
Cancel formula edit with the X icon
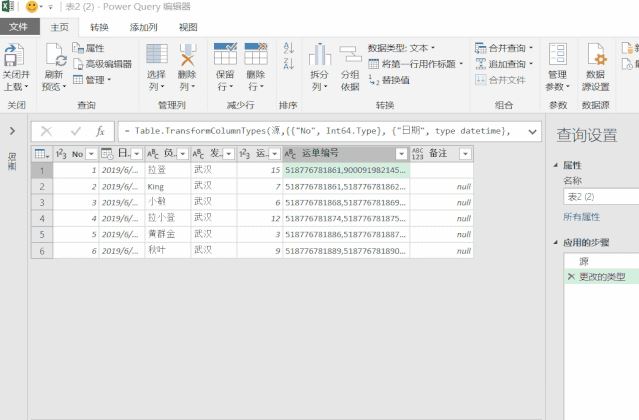46,131
